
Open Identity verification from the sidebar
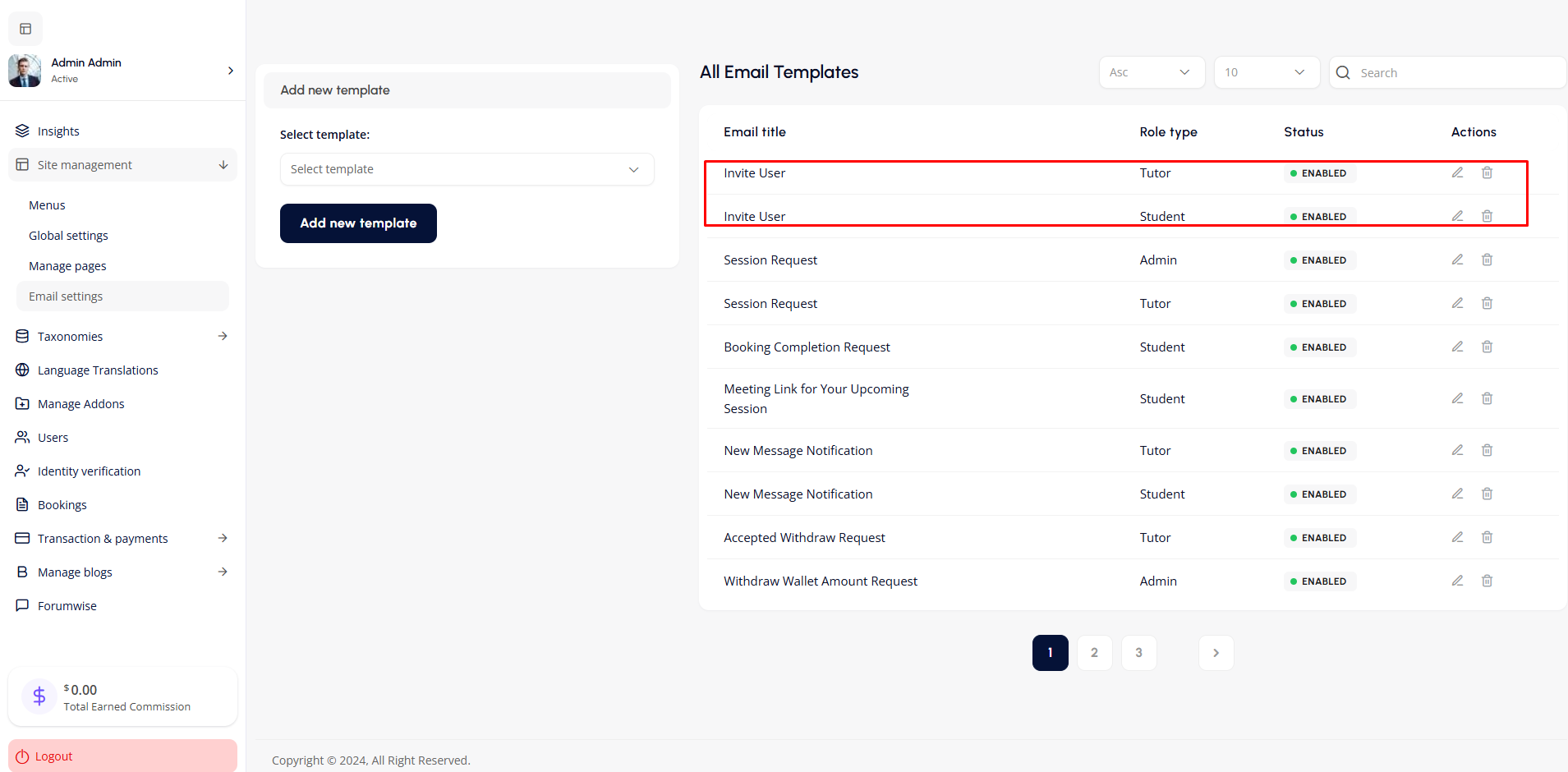pos(88,471)
